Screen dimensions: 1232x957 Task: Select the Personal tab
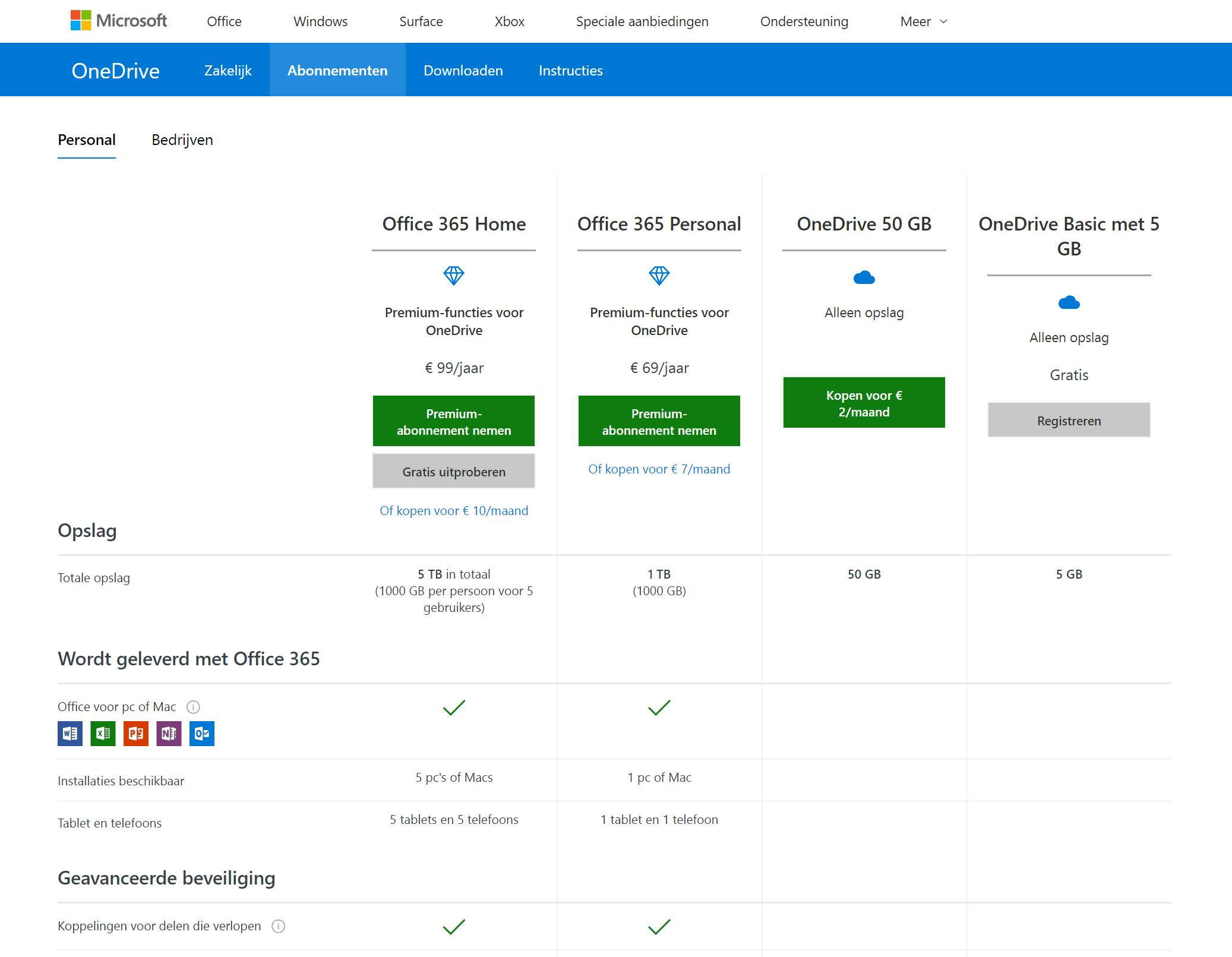tap(87, 140)
